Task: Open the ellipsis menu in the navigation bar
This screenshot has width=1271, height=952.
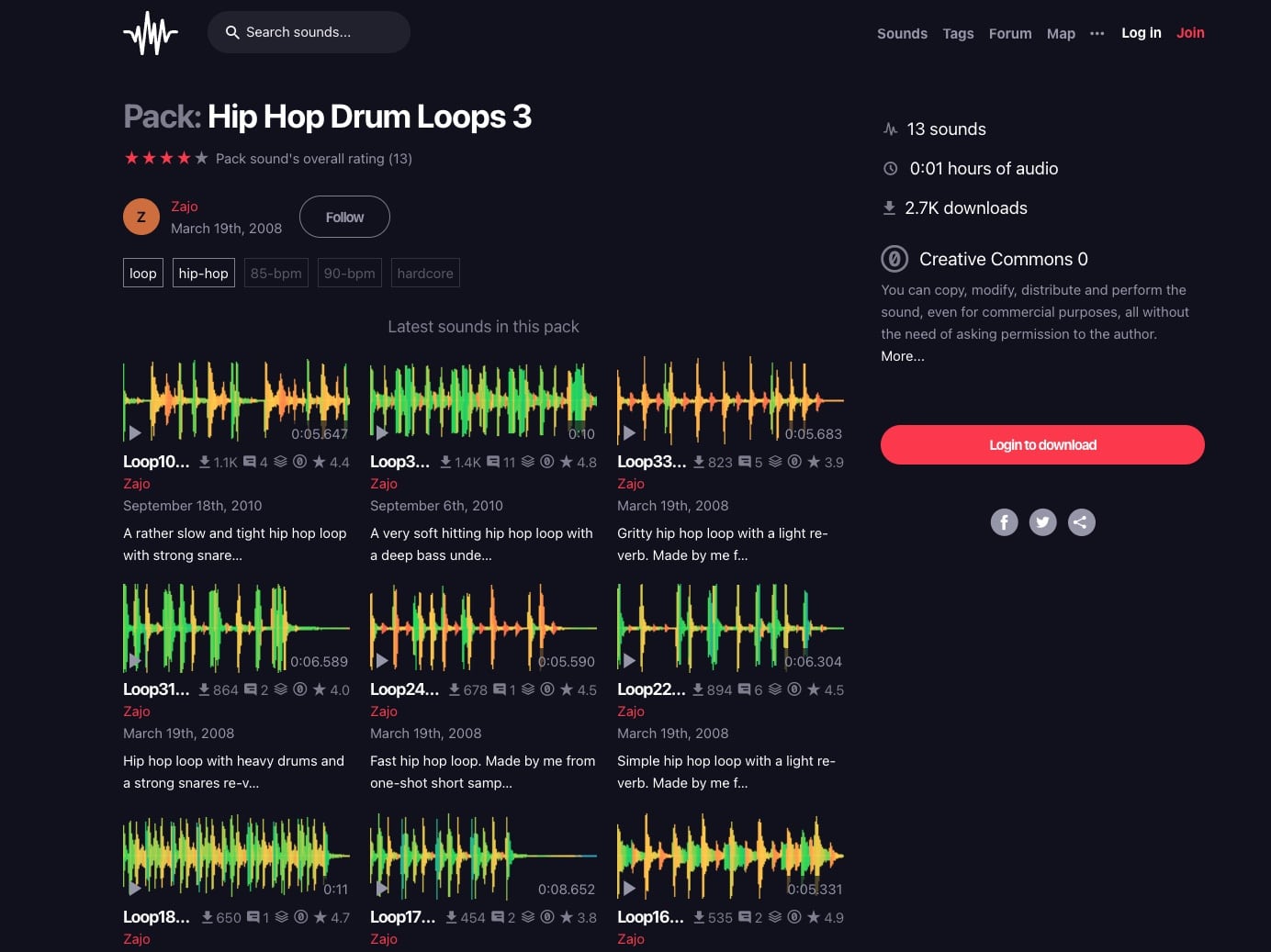Action: (x=1097, y=33)
